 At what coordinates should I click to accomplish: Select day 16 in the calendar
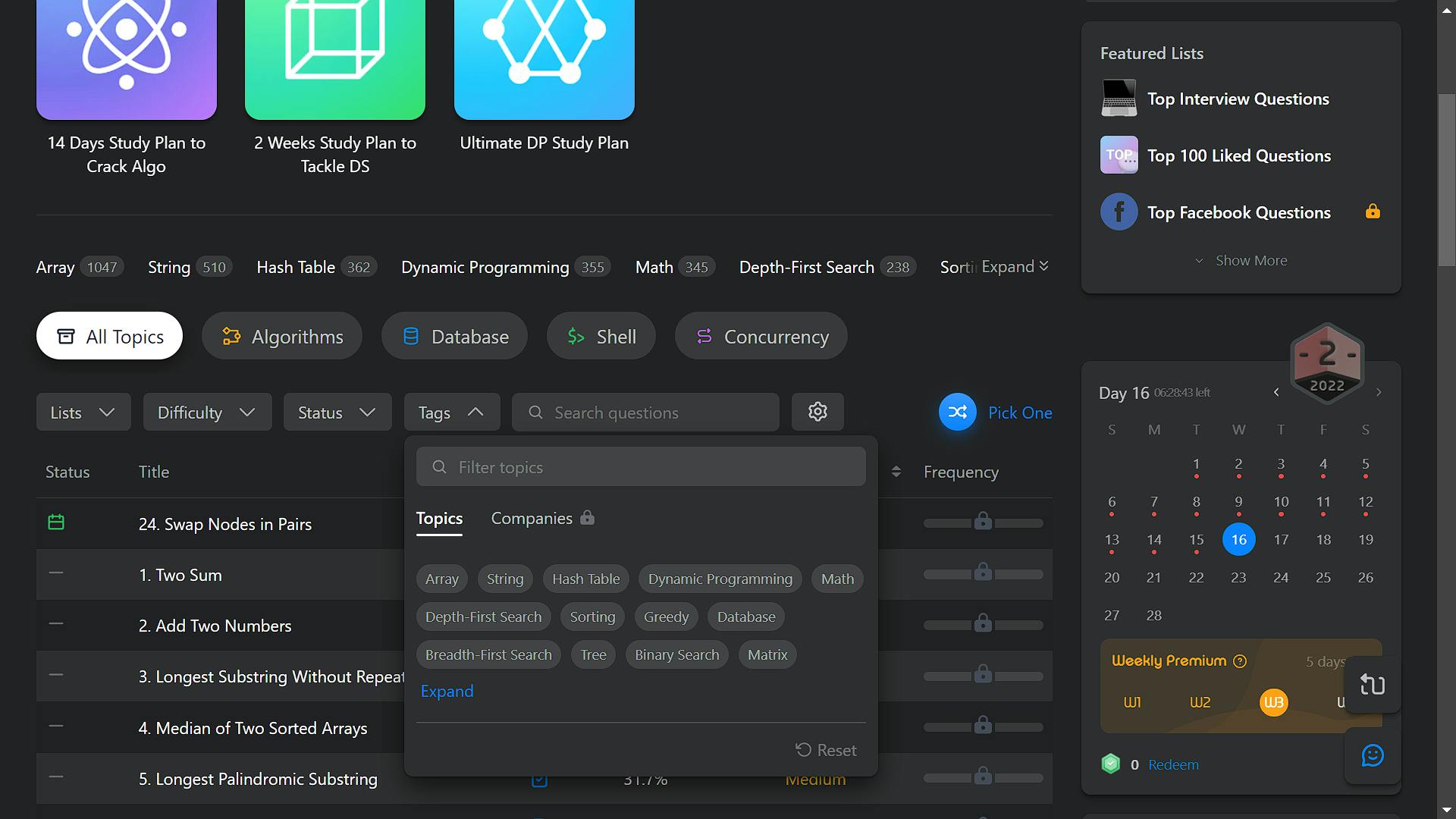[1239, 539]
